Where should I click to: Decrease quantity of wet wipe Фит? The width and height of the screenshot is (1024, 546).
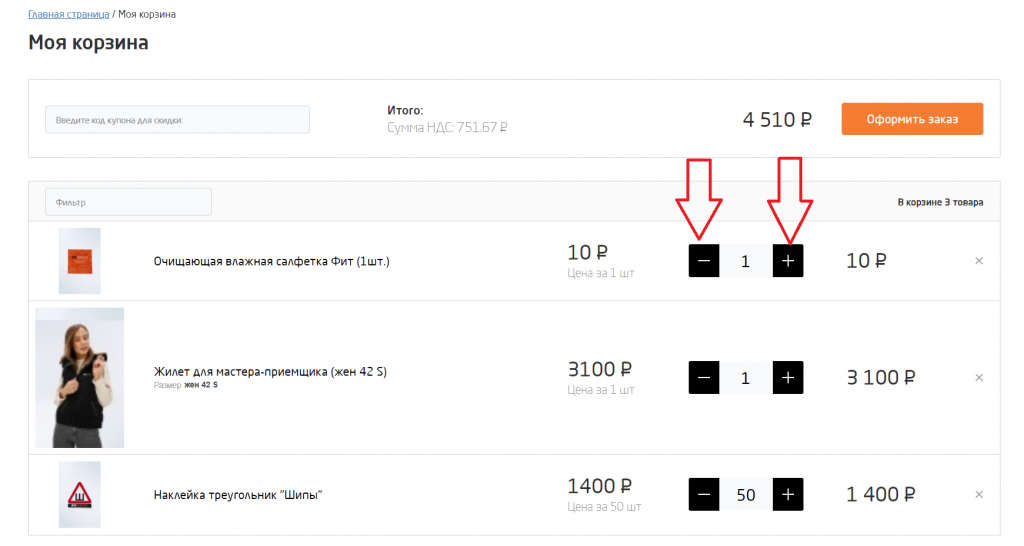(x=703, y=261)
